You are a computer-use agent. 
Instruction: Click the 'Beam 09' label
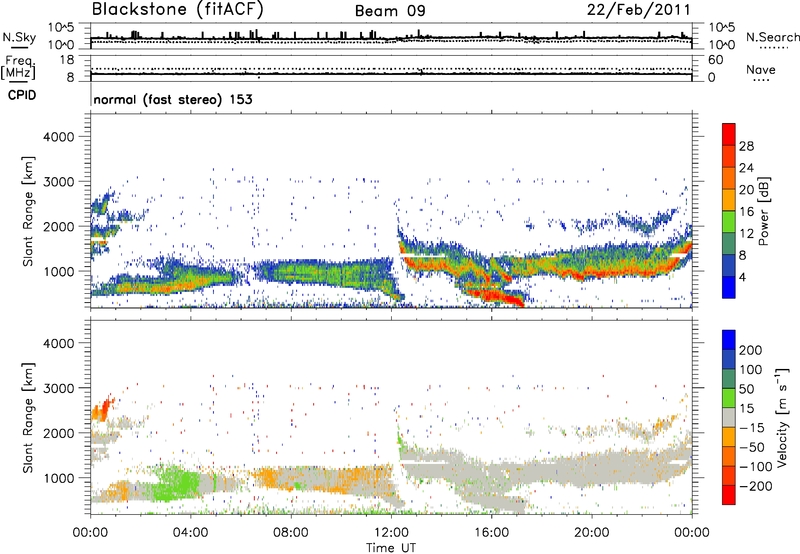390,11
